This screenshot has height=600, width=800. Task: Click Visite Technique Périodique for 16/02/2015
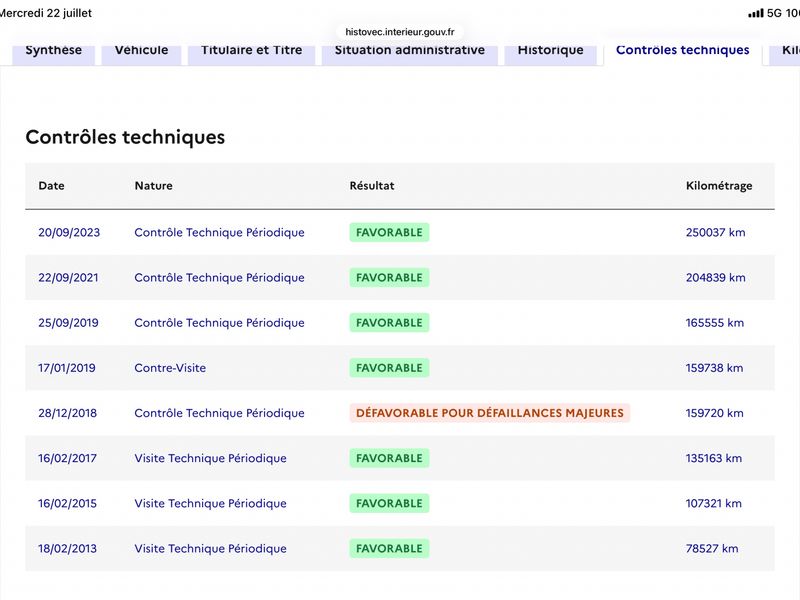tap(210, 504)
